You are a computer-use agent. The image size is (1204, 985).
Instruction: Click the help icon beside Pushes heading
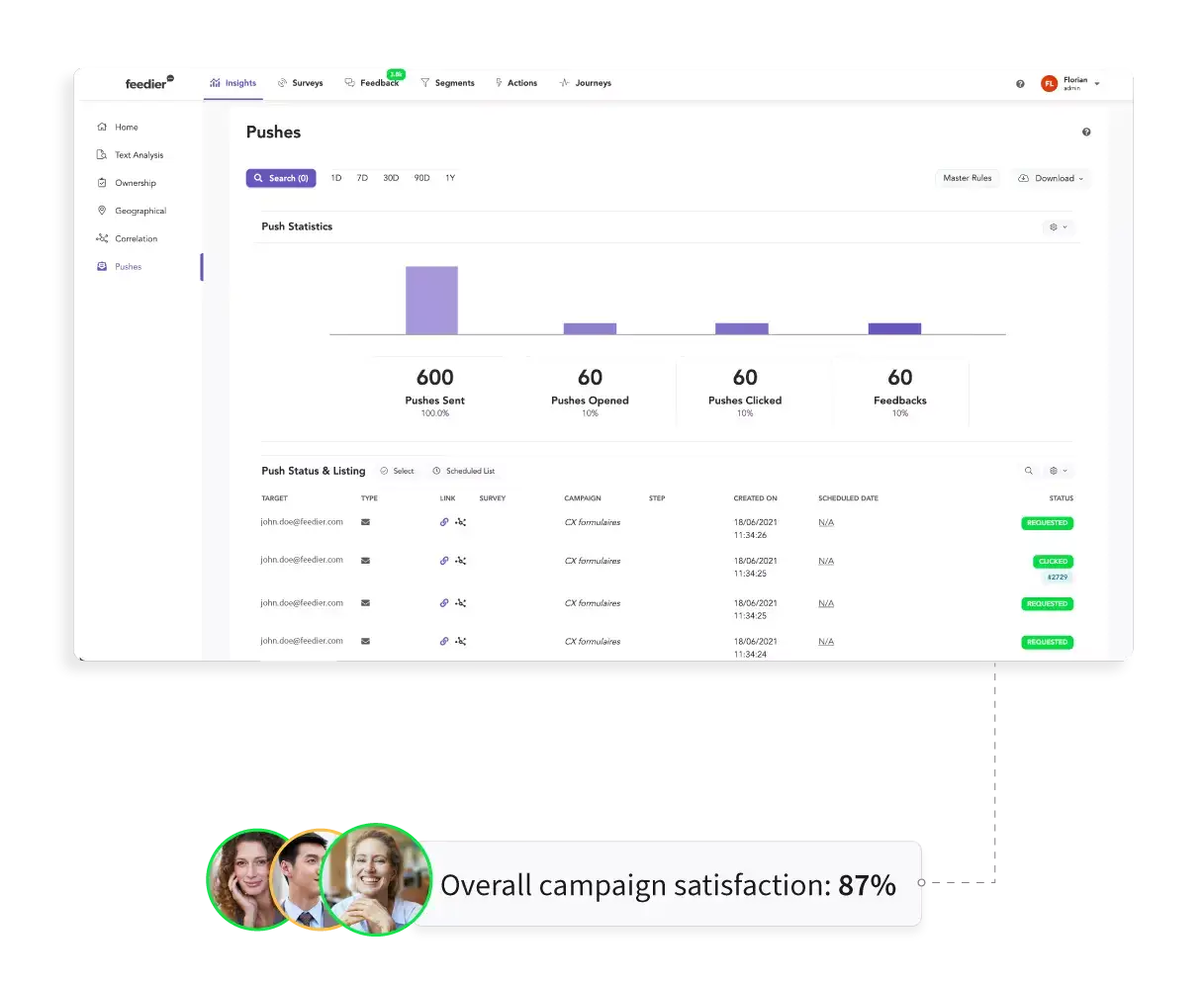click(x=1086, y=132)
